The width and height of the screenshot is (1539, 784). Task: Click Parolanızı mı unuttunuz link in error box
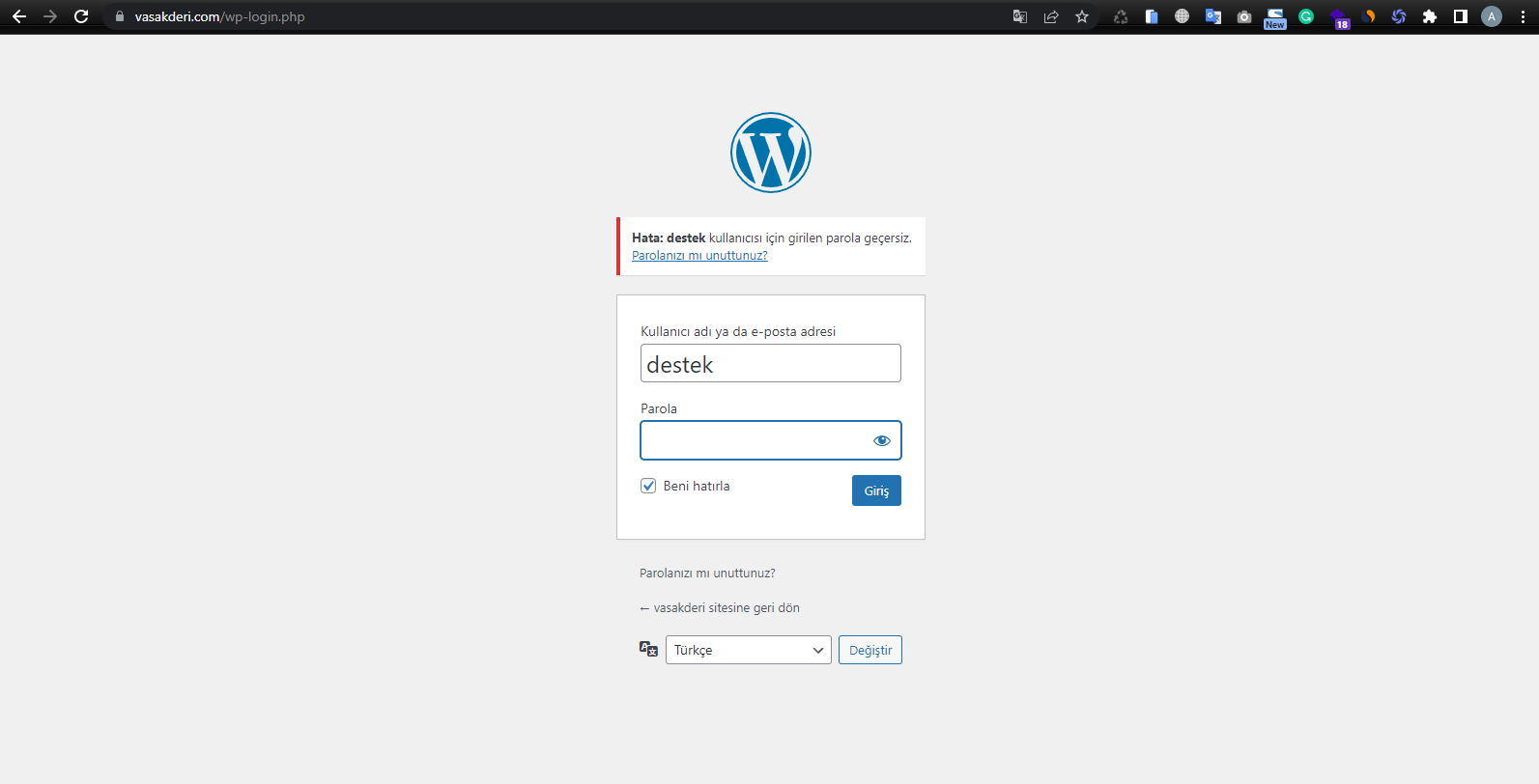pos(699,256)
